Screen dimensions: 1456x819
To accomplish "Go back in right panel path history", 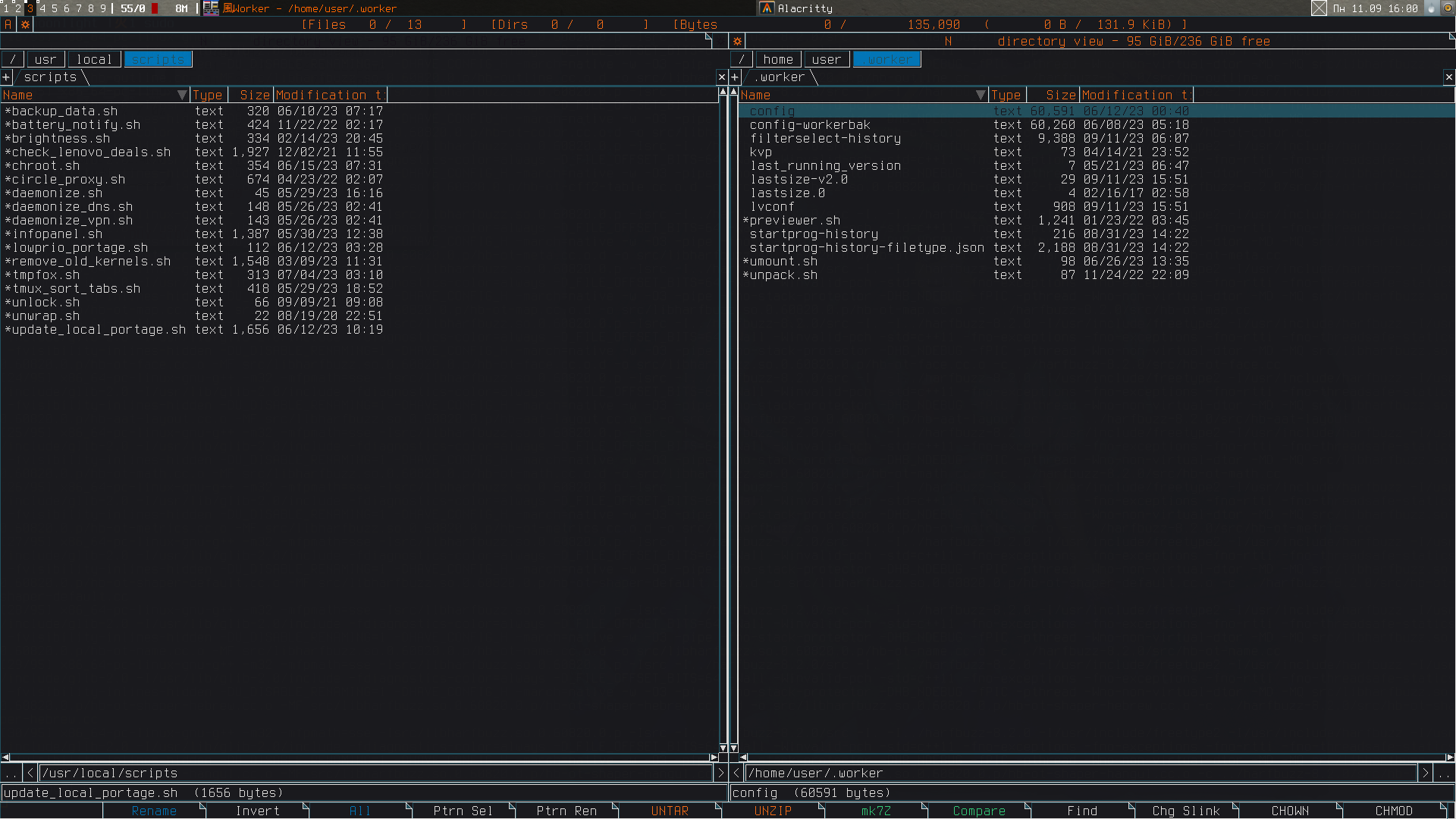I will tap(736, 773).
